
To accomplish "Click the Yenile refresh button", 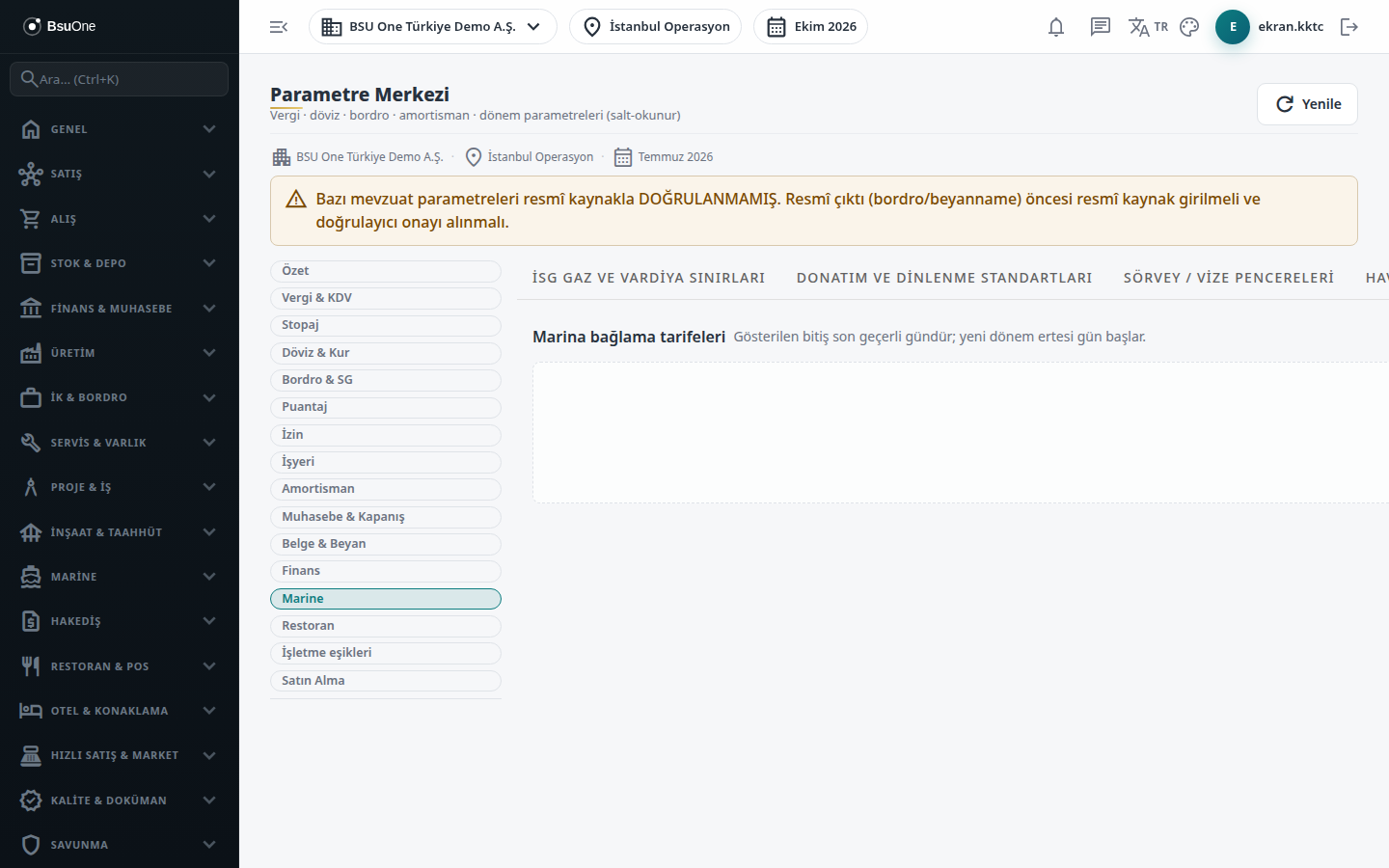I will click(1307, 104).
